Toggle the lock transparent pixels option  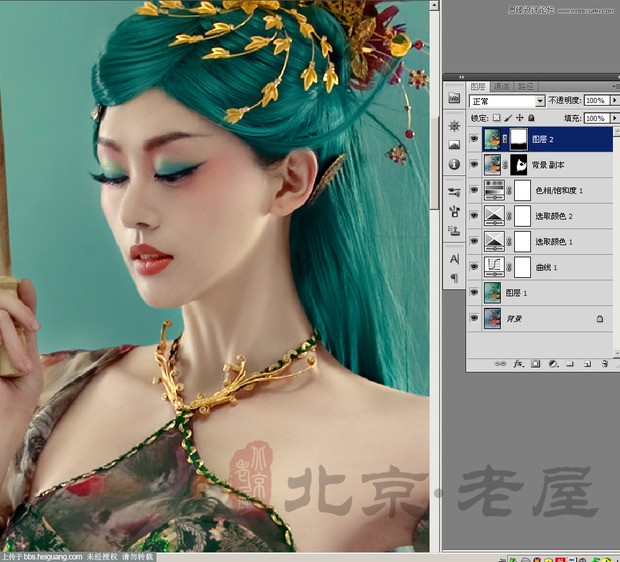[x=497, y=118]
